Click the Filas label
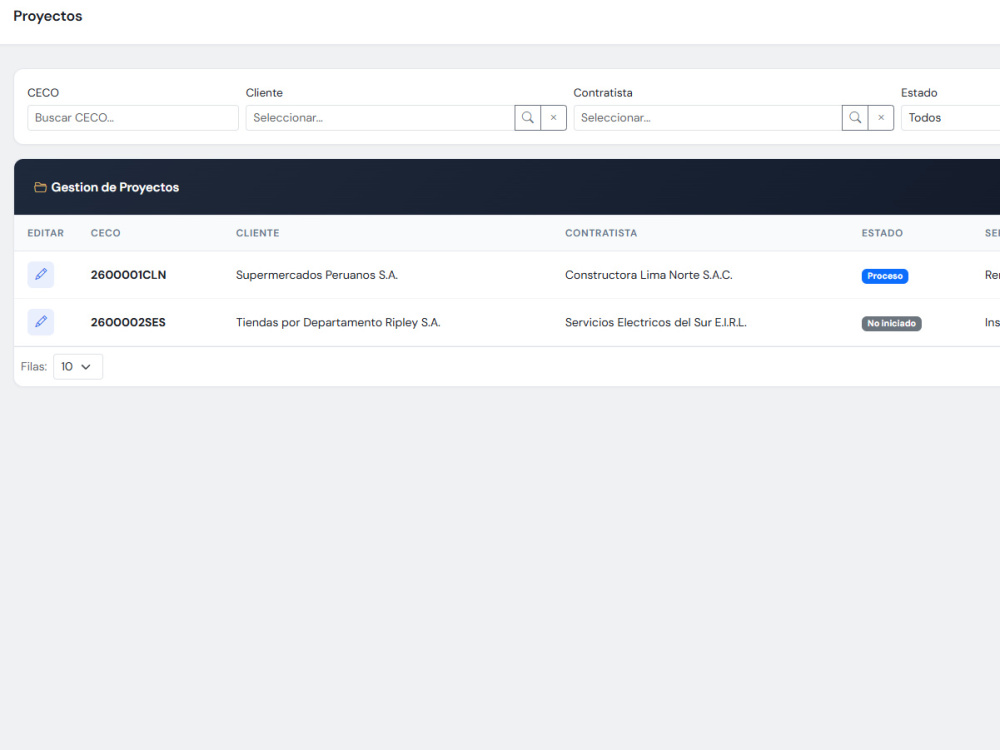This screenshot has width=1000, height=750. pos(34,367)
